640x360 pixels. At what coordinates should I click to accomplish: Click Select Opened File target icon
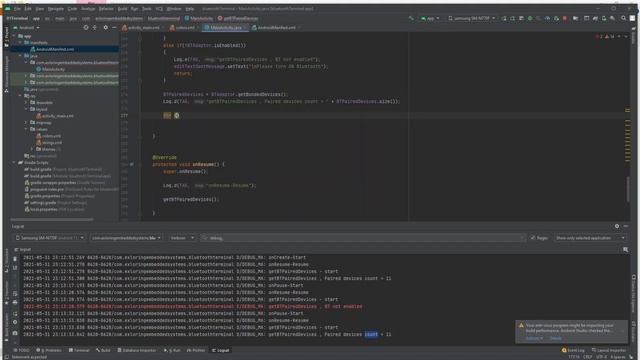(x=86, y=28)
